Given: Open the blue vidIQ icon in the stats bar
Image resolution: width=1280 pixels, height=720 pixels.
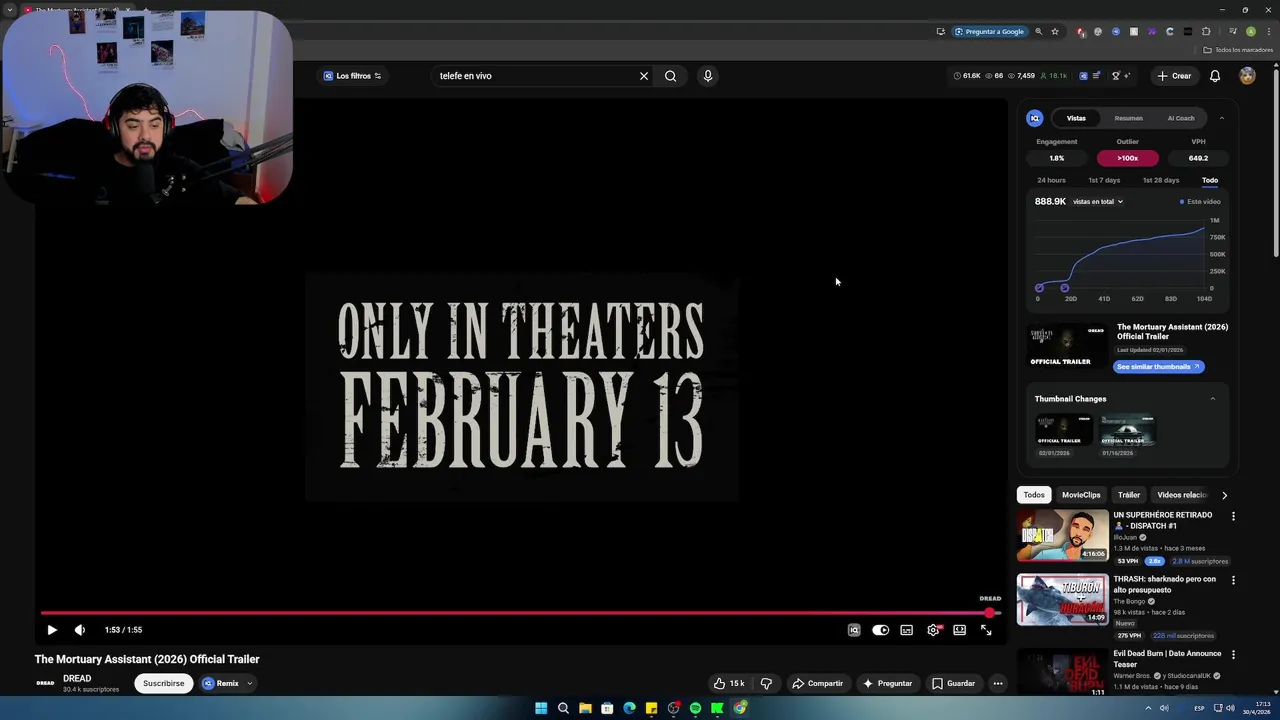Looking at the screenshot, I should (x=1082, y=76).
